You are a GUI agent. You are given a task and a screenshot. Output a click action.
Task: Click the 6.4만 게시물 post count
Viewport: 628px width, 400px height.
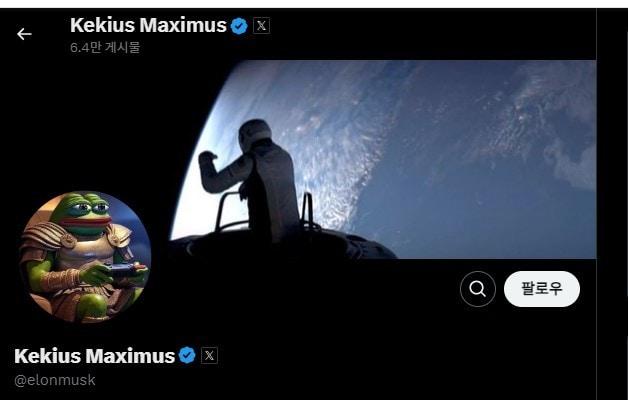click(x=105, y=47)
